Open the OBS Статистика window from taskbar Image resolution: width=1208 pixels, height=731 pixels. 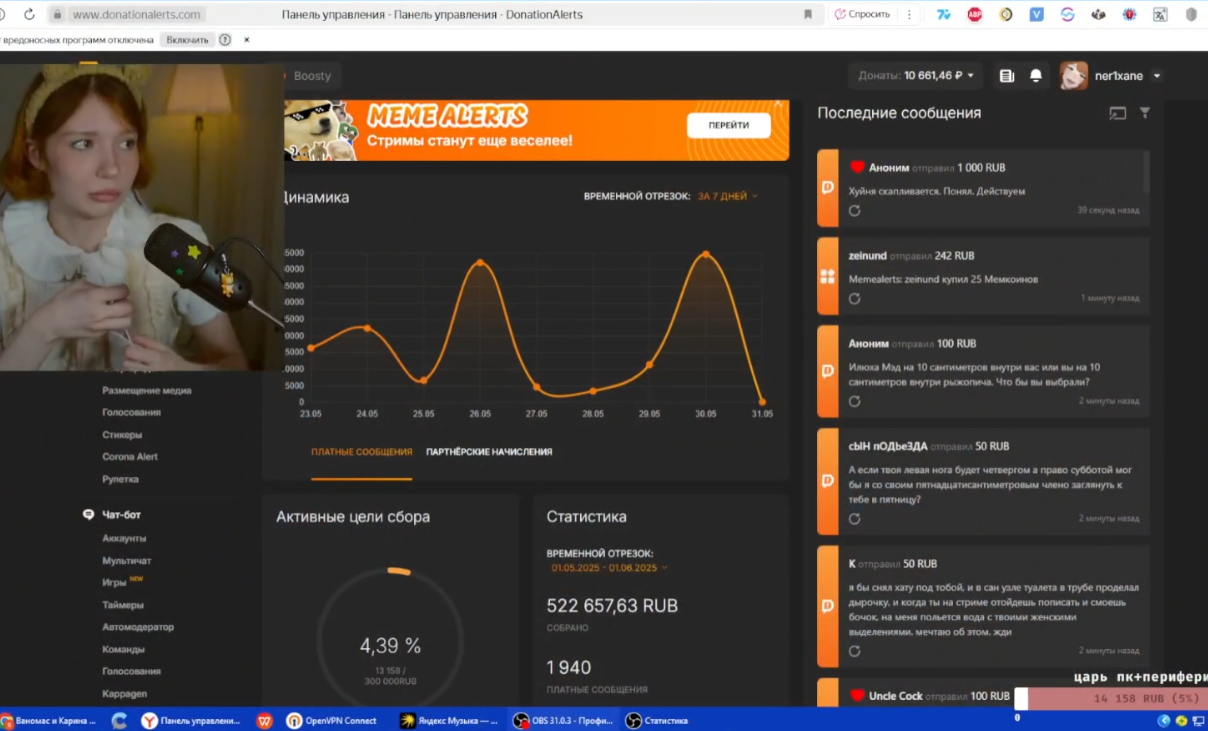pyautogui.click(x=658, y=720)
